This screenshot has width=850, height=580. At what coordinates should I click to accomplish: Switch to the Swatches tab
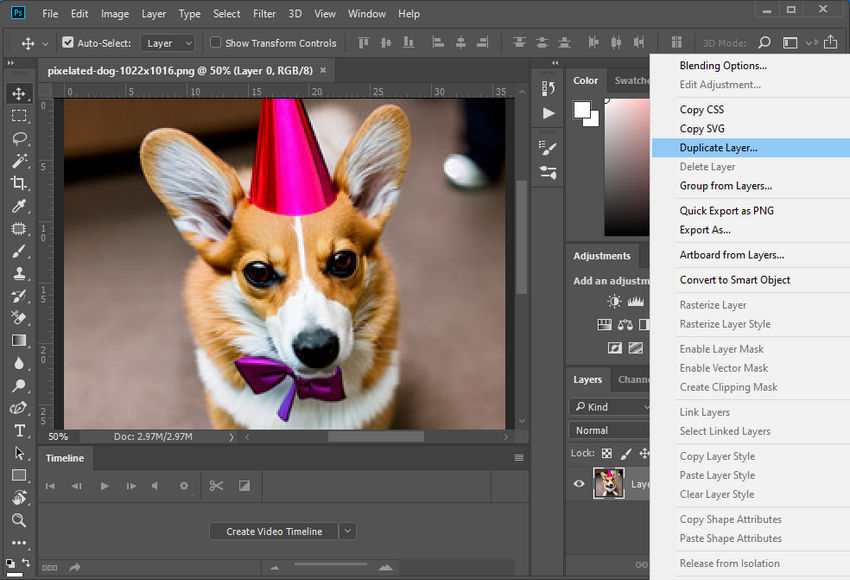tap(632, 80)
